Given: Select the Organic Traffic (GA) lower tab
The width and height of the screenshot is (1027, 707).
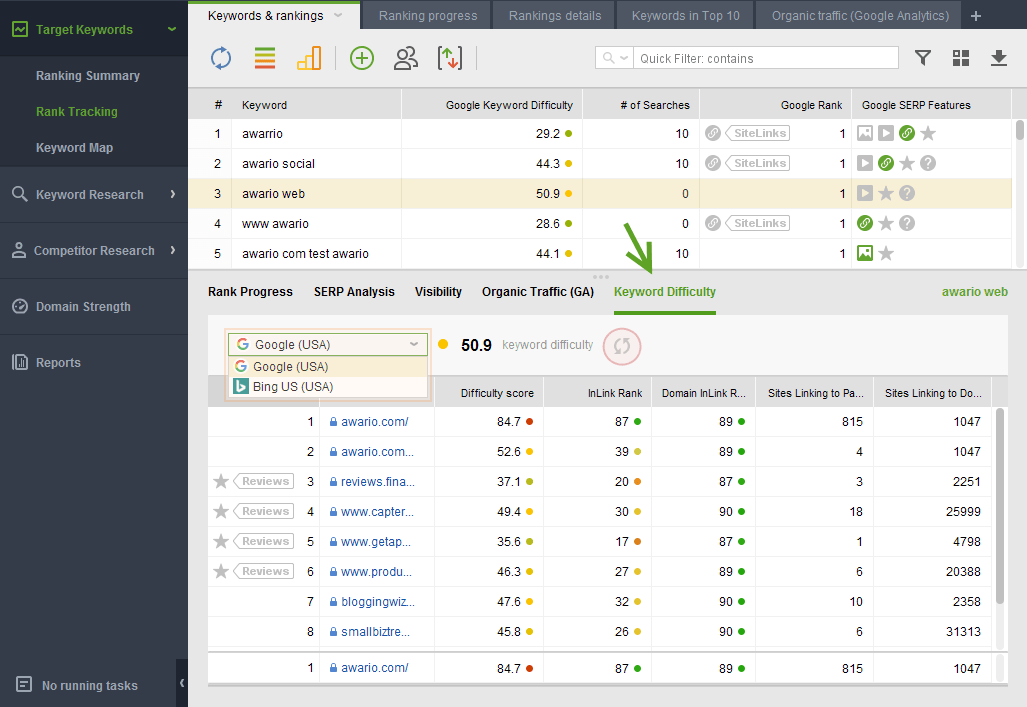Looking at the screenshot, I should coord(538,292).
